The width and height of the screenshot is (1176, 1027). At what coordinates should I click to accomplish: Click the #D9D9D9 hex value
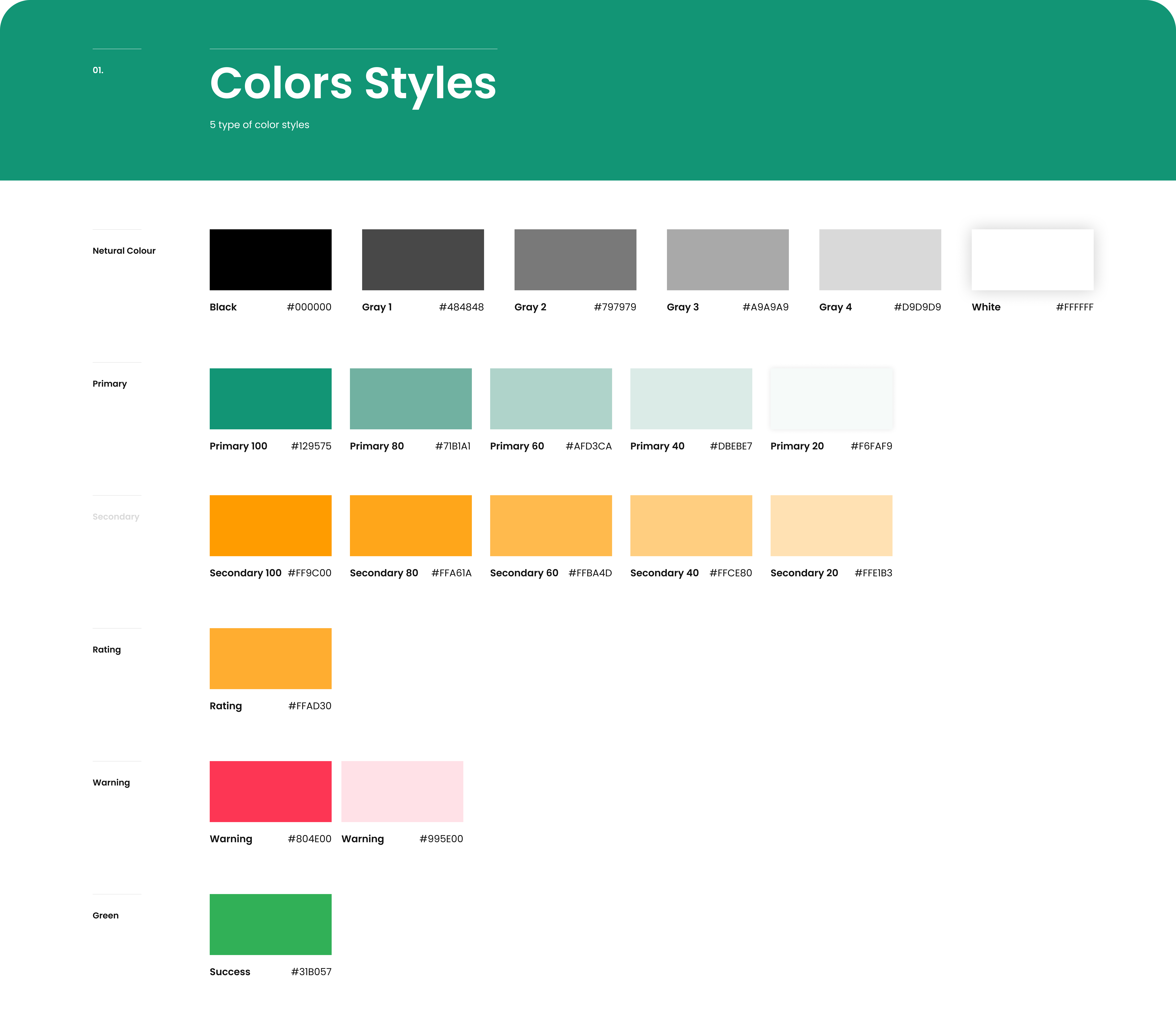[x=918, y=307]
